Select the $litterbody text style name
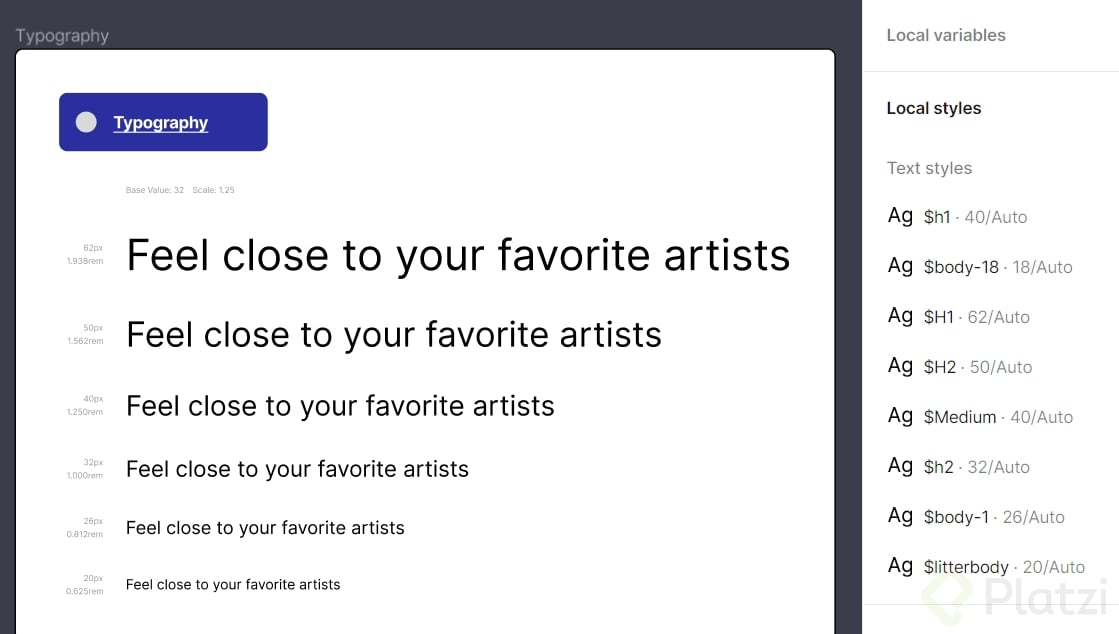Image resolution: width=1119 pixels, height=634 pixels. (x=966, y=567)
